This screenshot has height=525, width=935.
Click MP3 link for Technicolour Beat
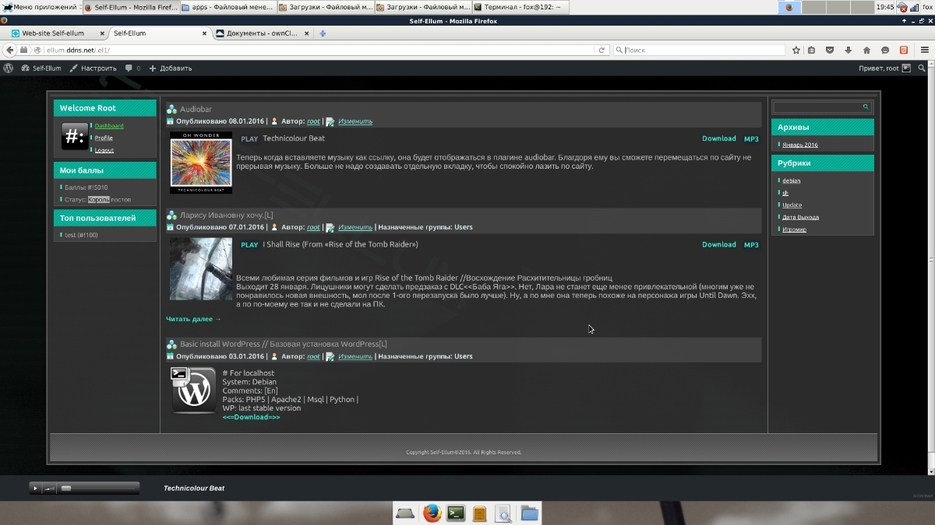click(751, 138)
